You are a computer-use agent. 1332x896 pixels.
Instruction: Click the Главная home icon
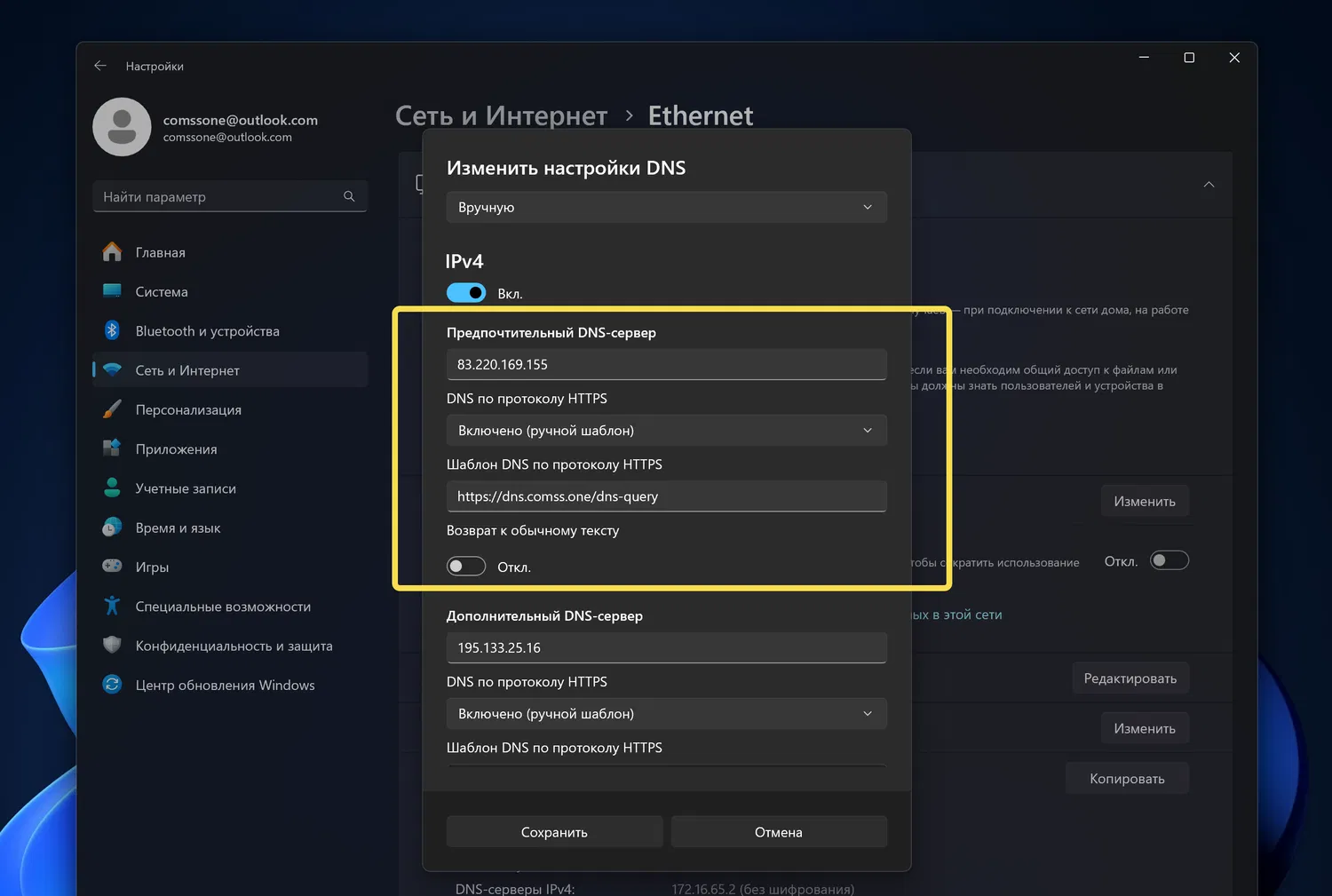(x=112, y=252)
